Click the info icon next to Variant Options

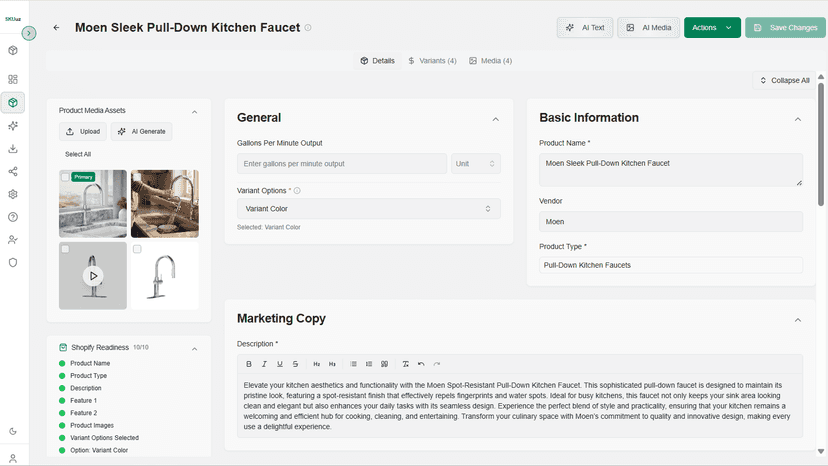[297, 191]
